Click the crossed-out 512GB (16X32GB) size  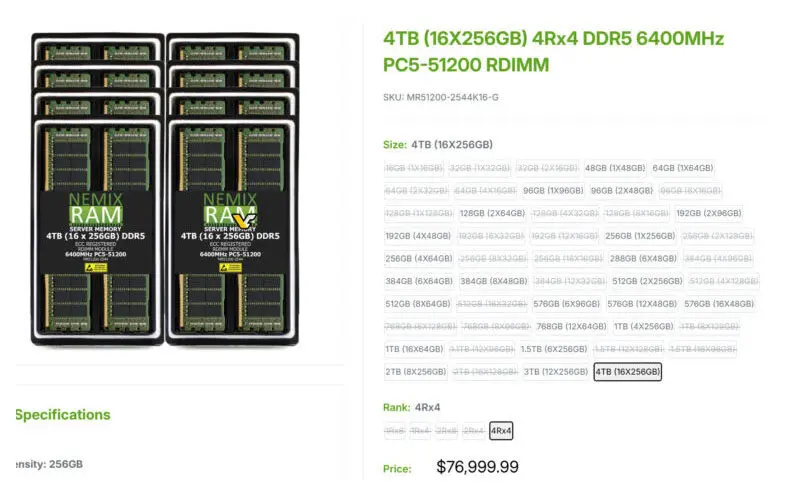(492, 304)
